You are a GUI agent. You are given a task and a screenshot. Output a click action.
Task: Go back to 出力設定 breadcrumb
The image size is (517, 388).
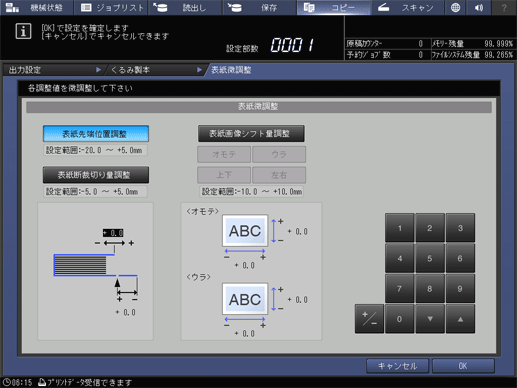(x=53, y=70)
